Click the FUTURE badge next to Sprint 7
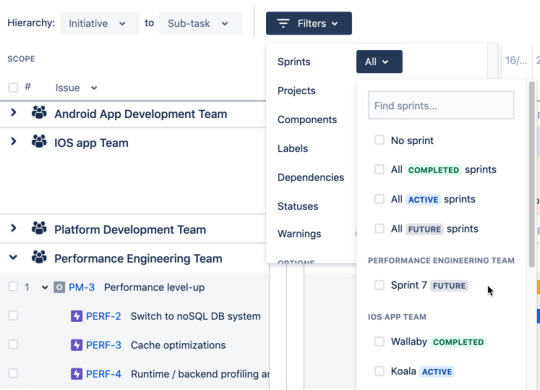540x390 pixels. [449, 286]
